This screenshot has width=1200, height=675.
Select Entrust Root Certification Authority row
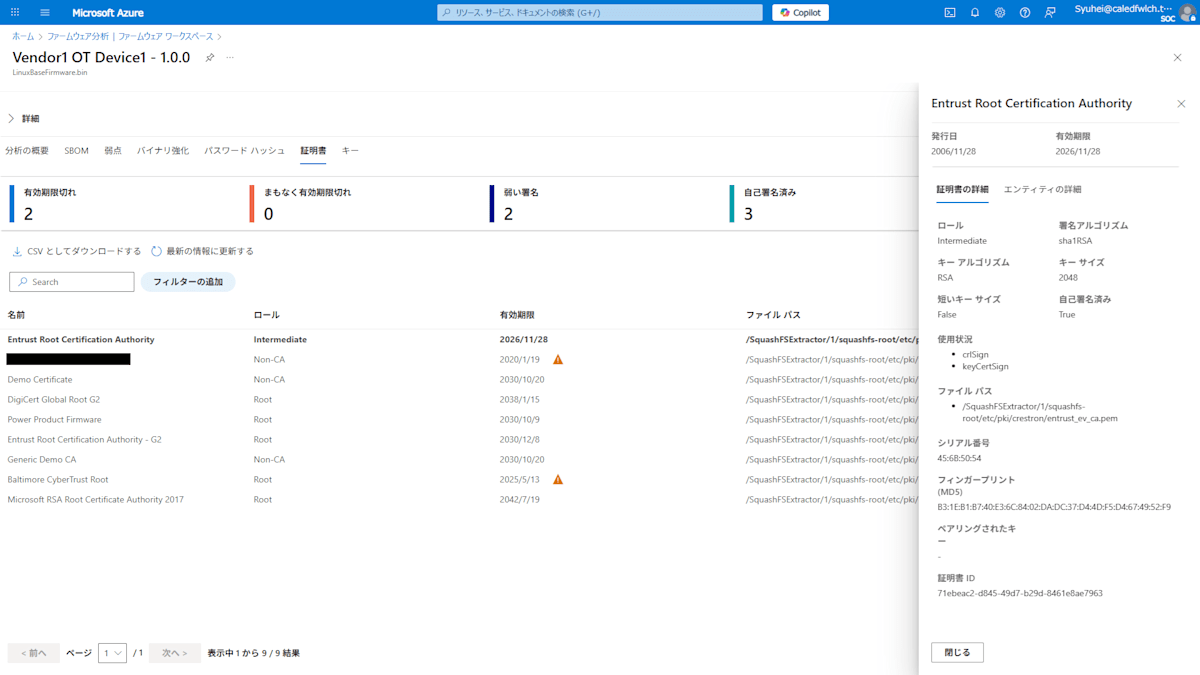[460, 340]
